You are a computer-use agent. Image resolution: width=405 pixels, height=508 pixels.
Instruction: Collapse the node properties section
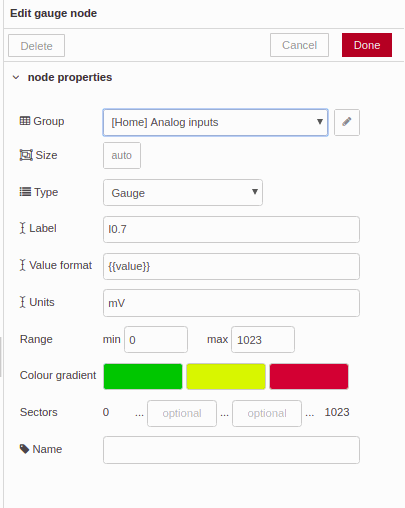tap(16, 77)
